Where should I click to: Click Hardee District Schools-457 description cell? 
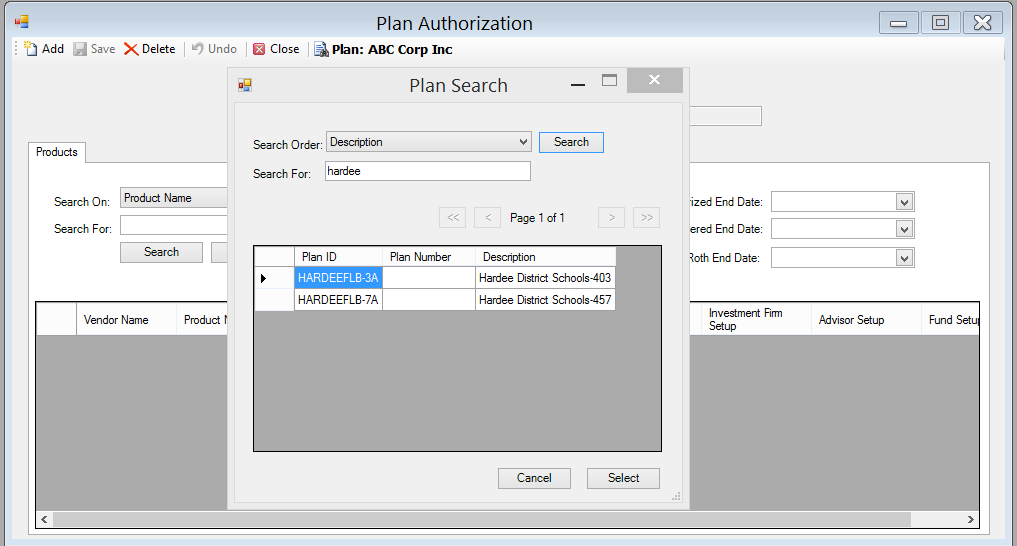[545, 300]
